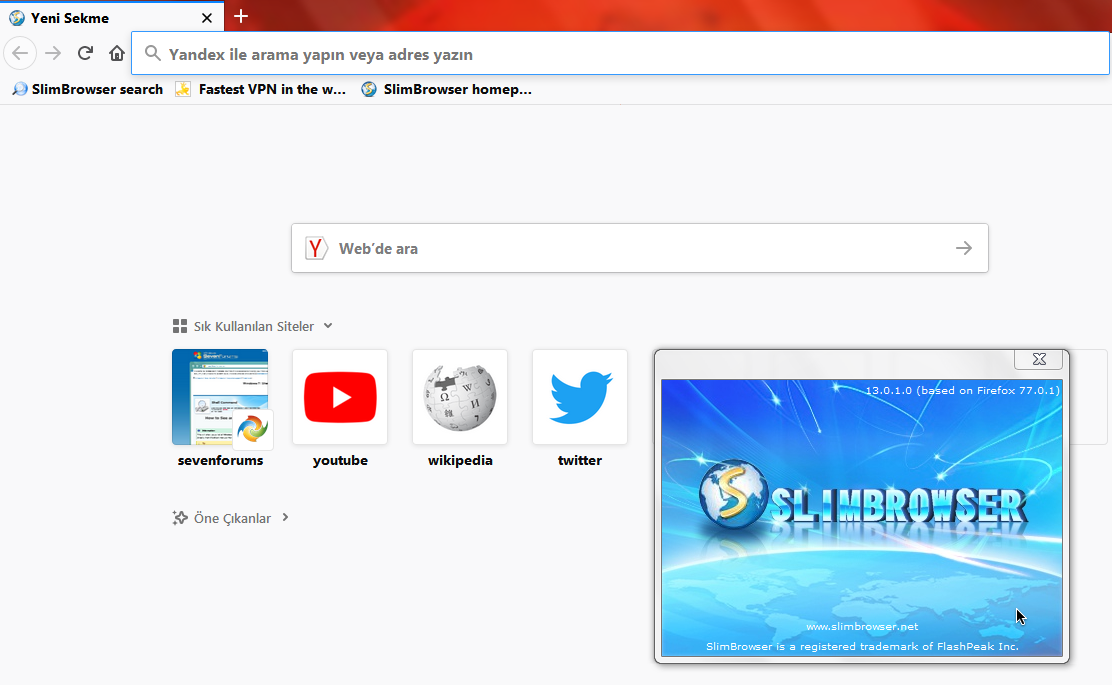Screen dimensions: 1112x685
Task: Click the wikipedia label text
Action: click(x=460, y=460)
